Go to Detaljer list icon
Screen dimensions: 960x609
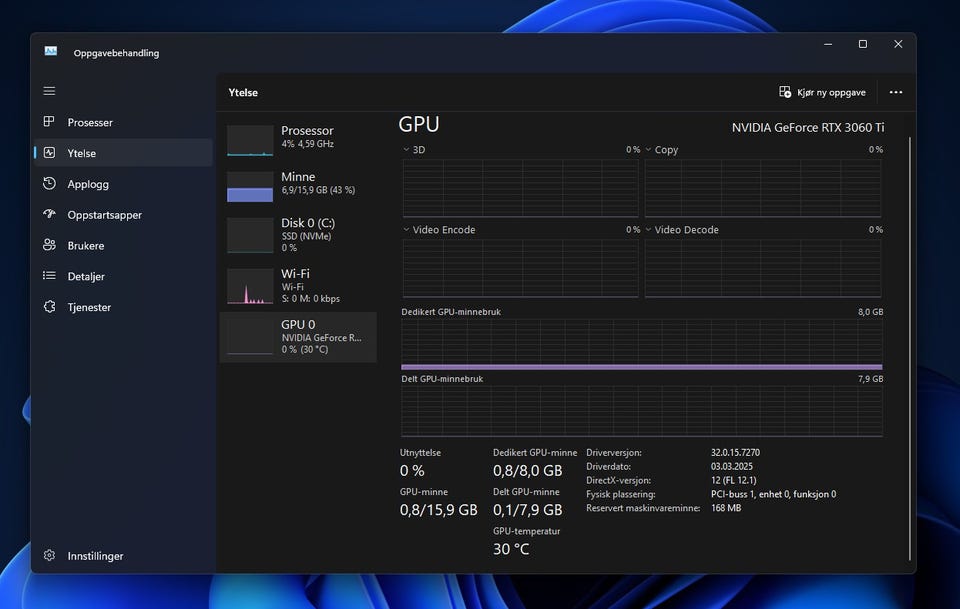[49, 276]
